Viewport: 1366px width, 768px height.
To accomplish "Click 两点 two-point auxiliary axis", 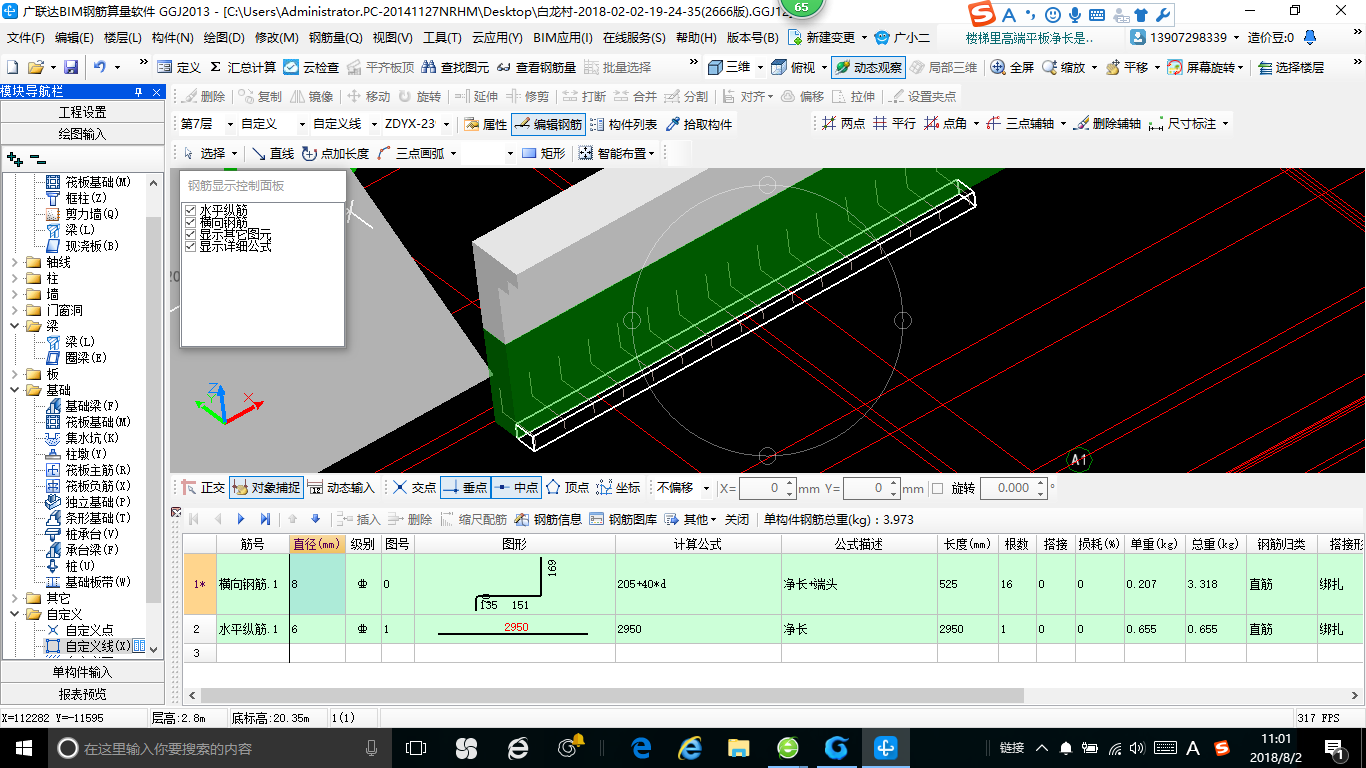I will pos(843,123).
